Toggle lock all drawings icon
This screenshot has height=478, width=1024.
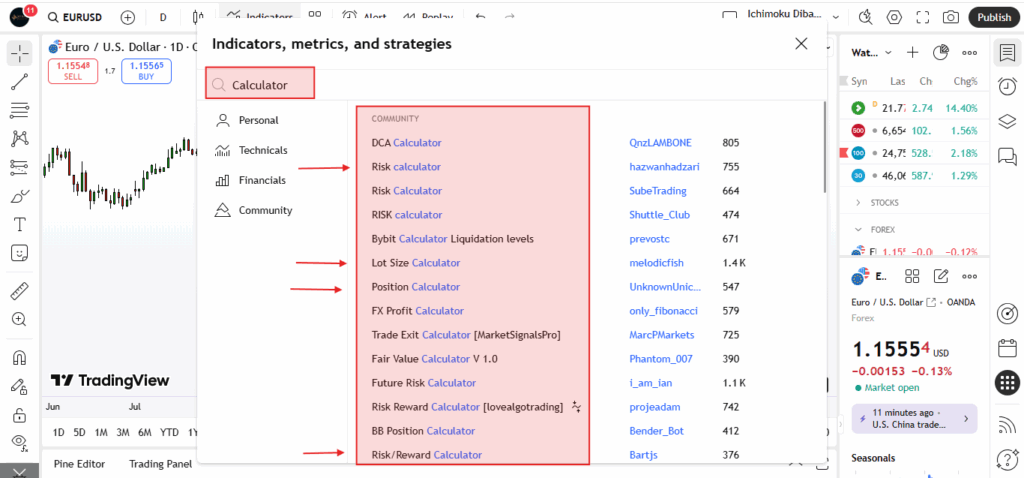click(x=20, y=414)
